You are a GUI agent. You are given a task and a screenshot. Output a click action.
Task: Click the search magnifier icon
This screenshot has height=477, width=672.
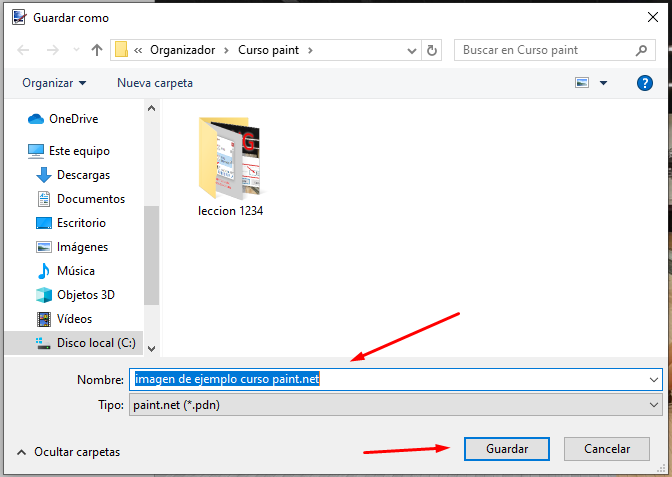(x=642, y=50)
